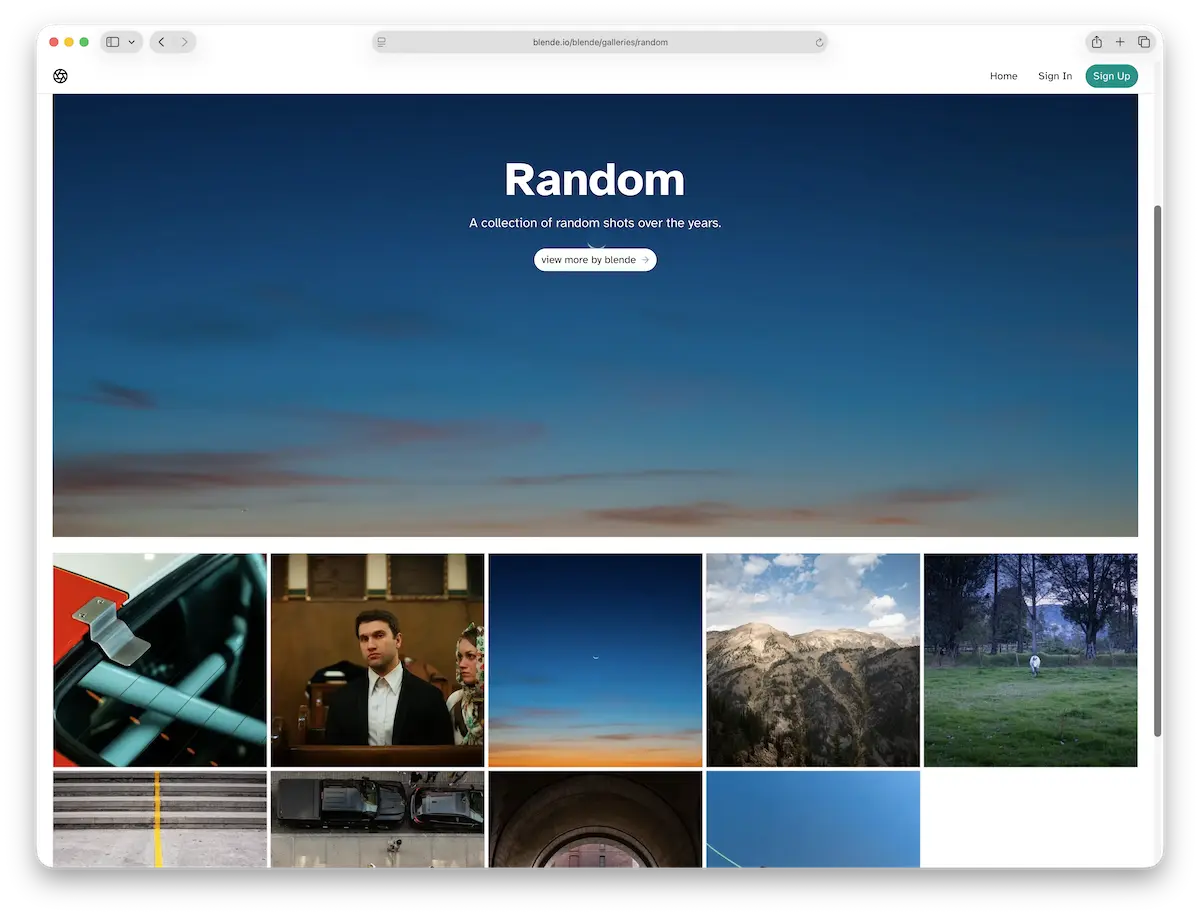Viewport: 1200px width, 916px height.
Task: Open the sidebar chevron dropdown
Action: click(x=130, y=42)
